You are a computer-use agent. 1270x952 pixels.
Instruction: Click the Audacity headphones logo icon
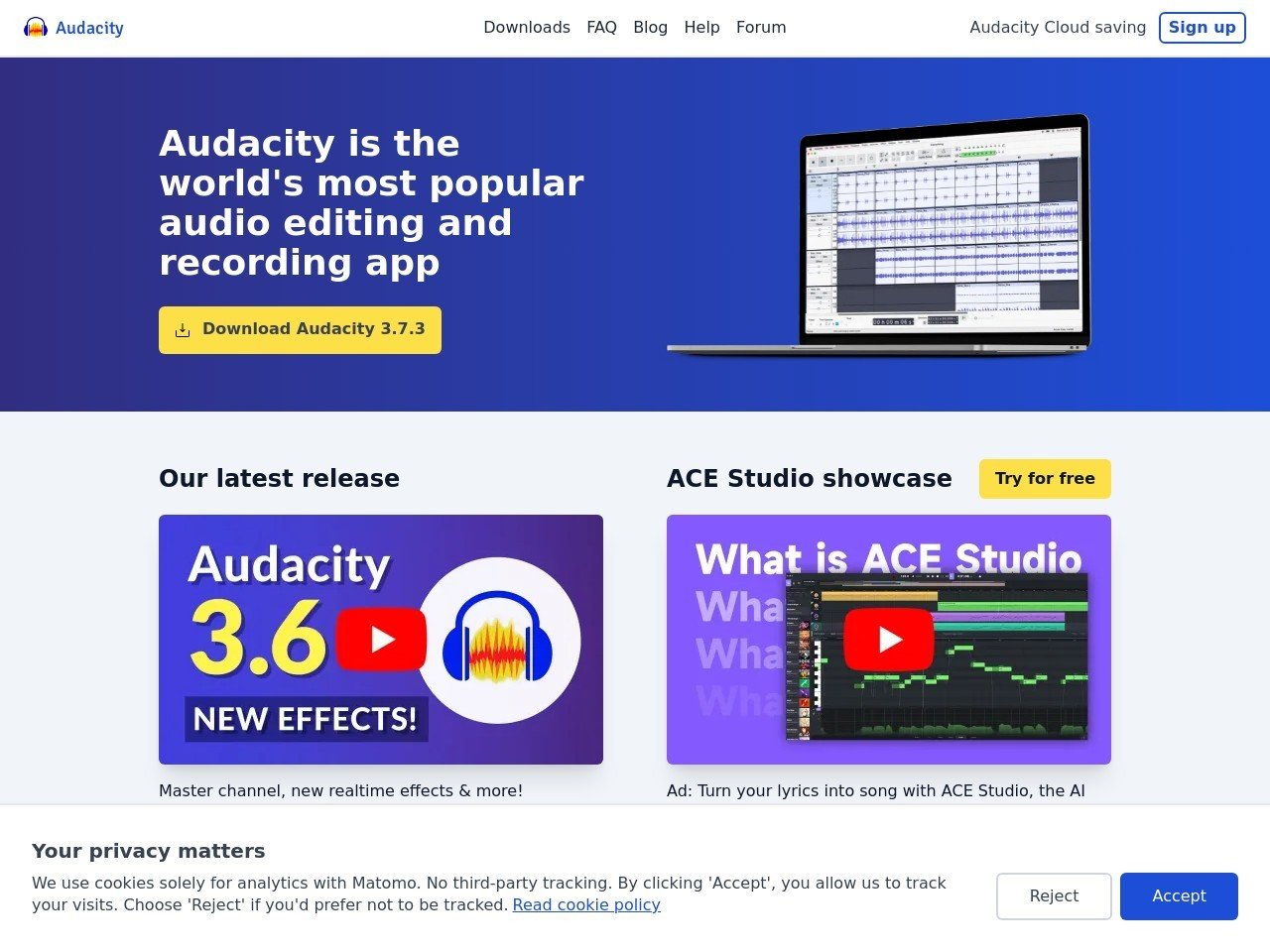click(36, 28)
